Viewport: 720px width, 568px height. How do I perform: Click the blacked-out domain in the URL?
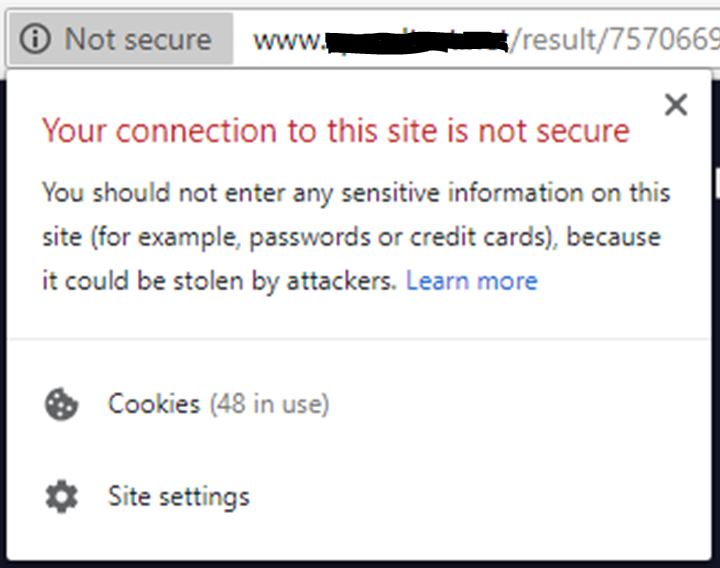[416, 41]
